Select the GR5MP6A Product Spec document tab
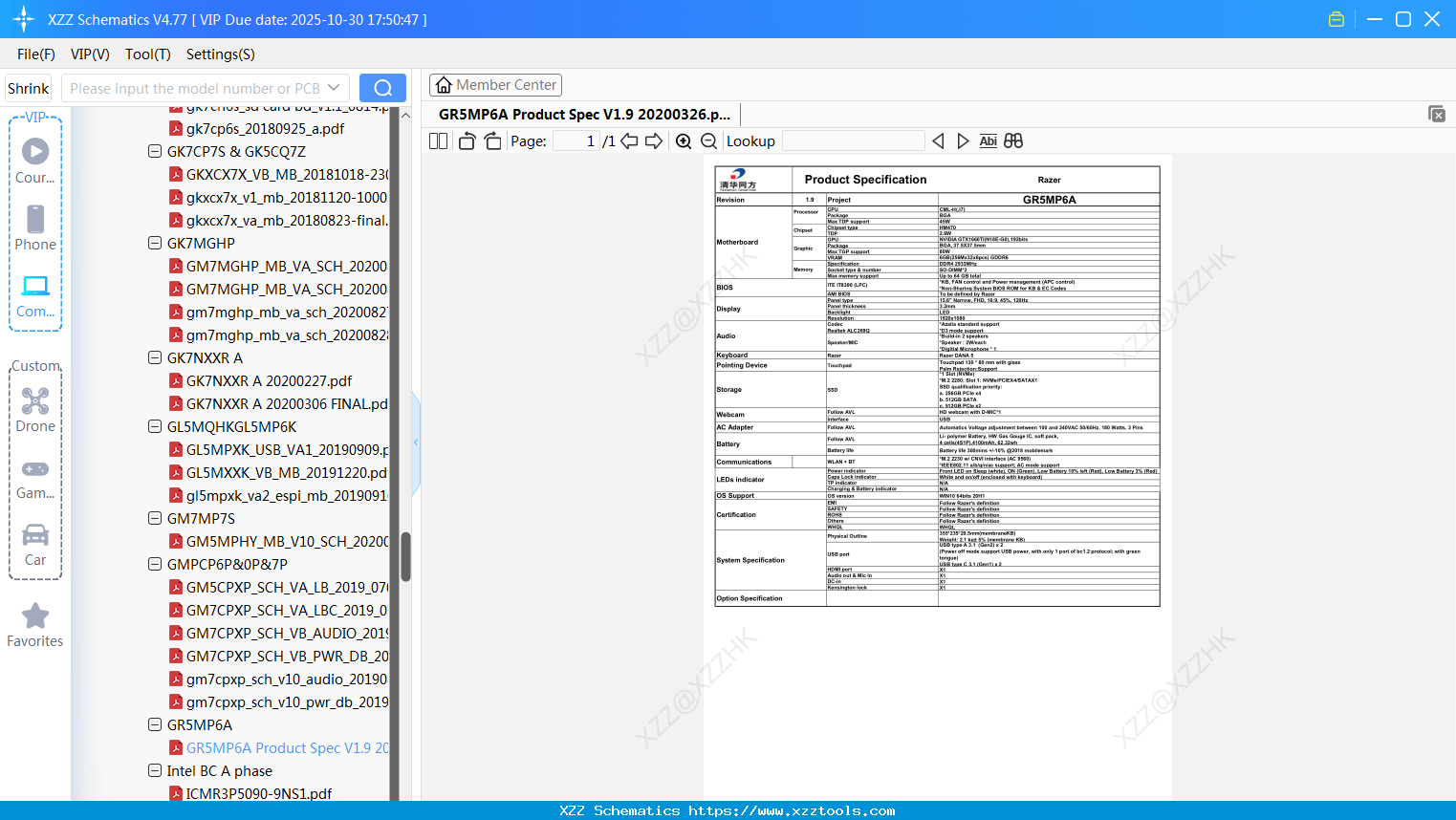This screenshot has width=1456, height=820. pyautogui.click(x=584, y=115)
